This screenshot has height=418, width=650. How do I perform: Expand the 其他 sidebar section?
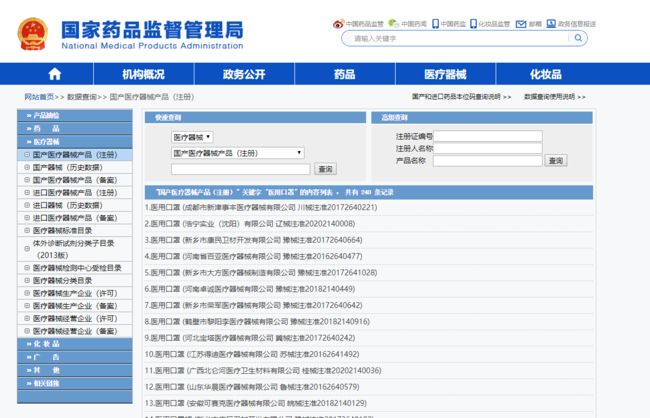pyautogui.click(x=75, y=370)
